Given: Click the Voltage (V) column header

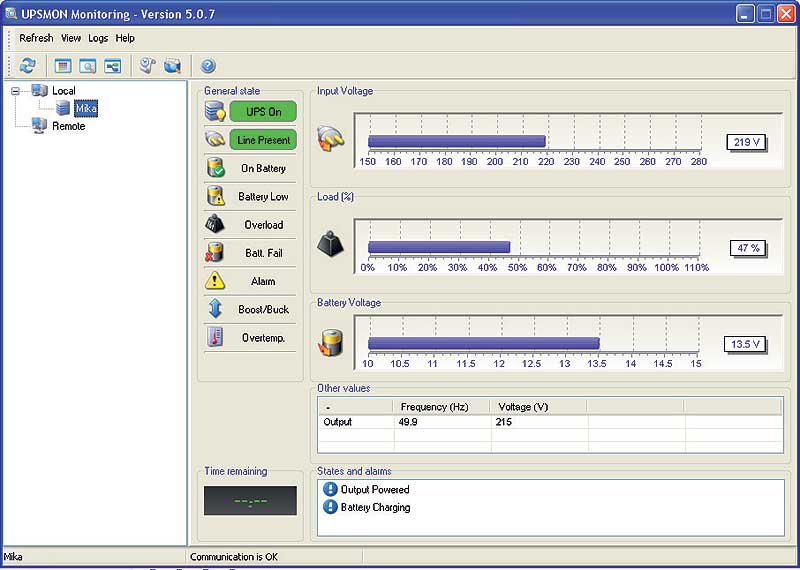Looking at the screenshot, I should pyautogui.click(x=539, y=407).
